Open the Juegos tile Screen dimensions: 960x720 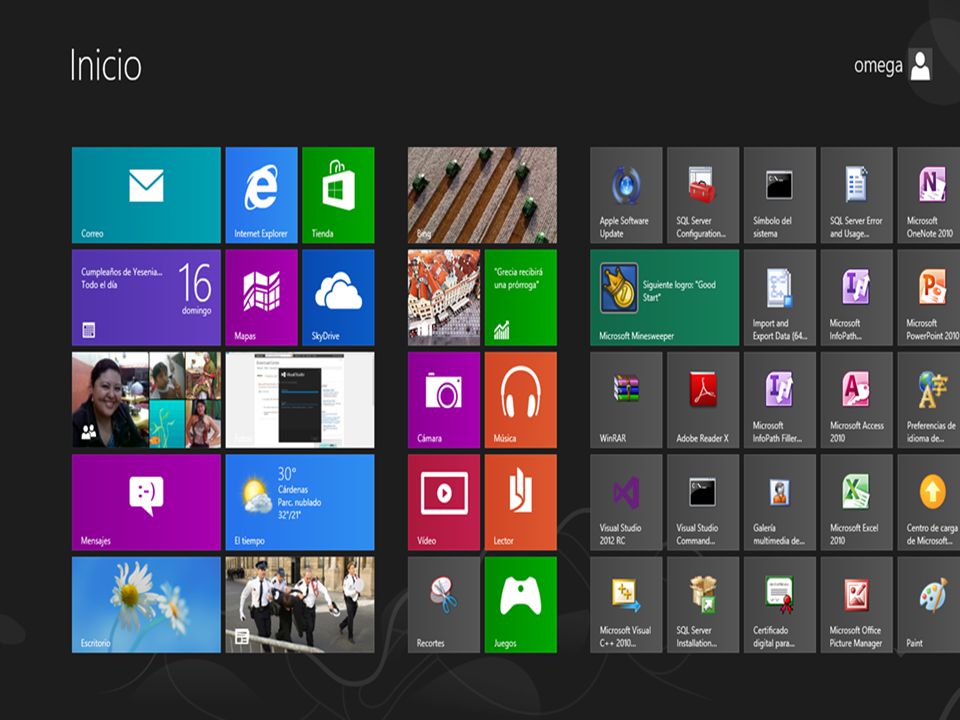coord(521,604)
